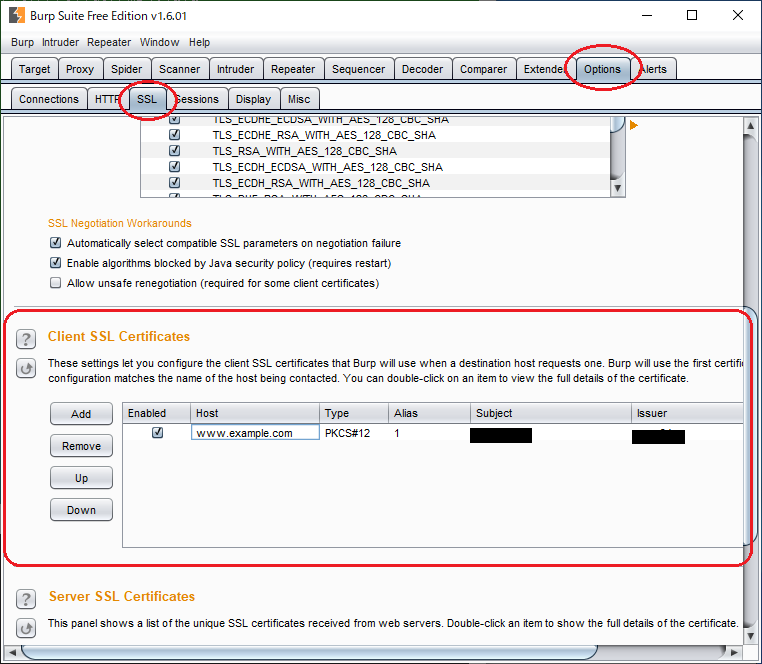Open the Sessions options sub-tab
The width and height of the screenshot is (762, 664).
tap(197, 99)
